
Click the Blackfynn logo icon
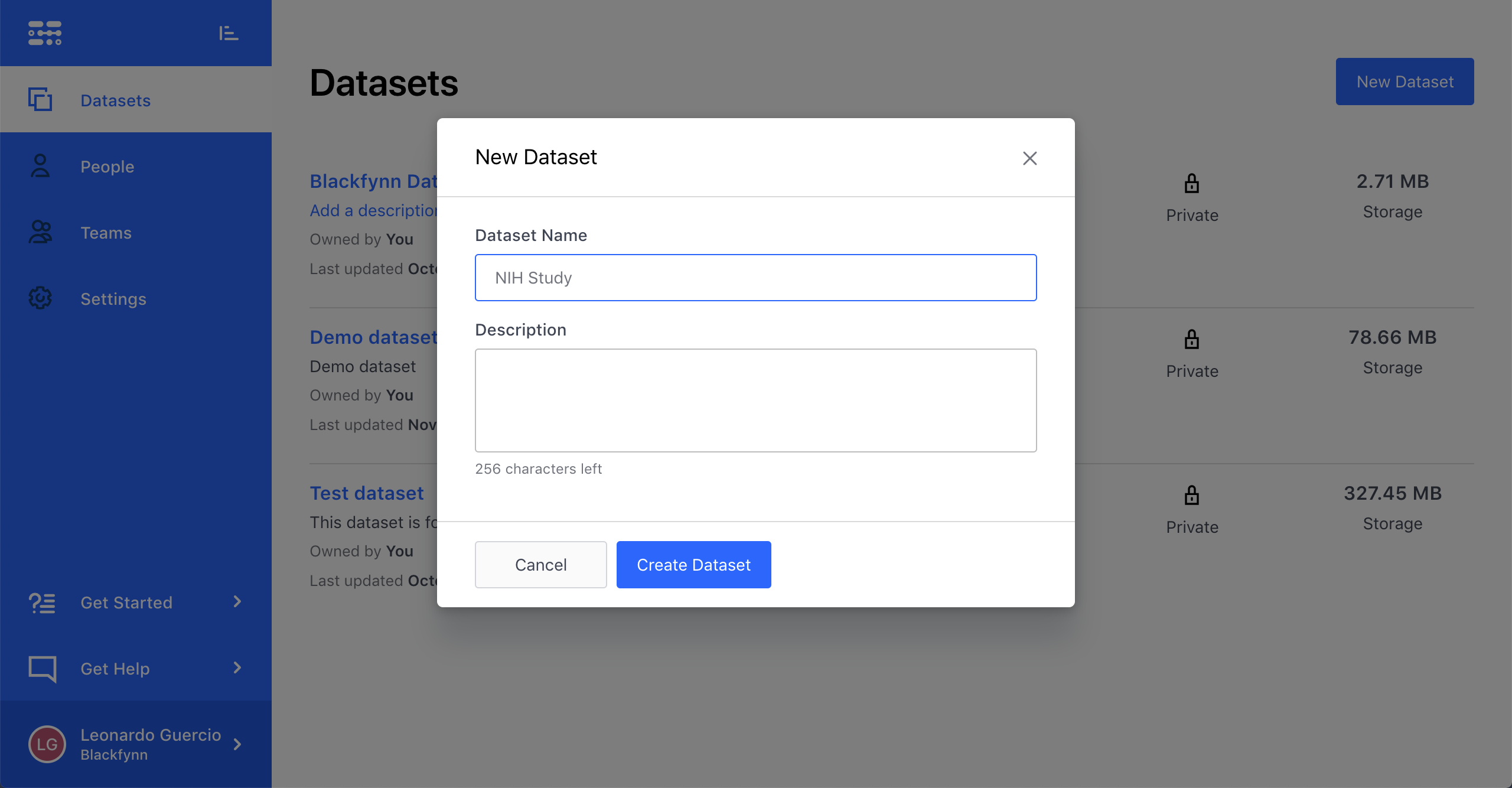coord(45,33)
